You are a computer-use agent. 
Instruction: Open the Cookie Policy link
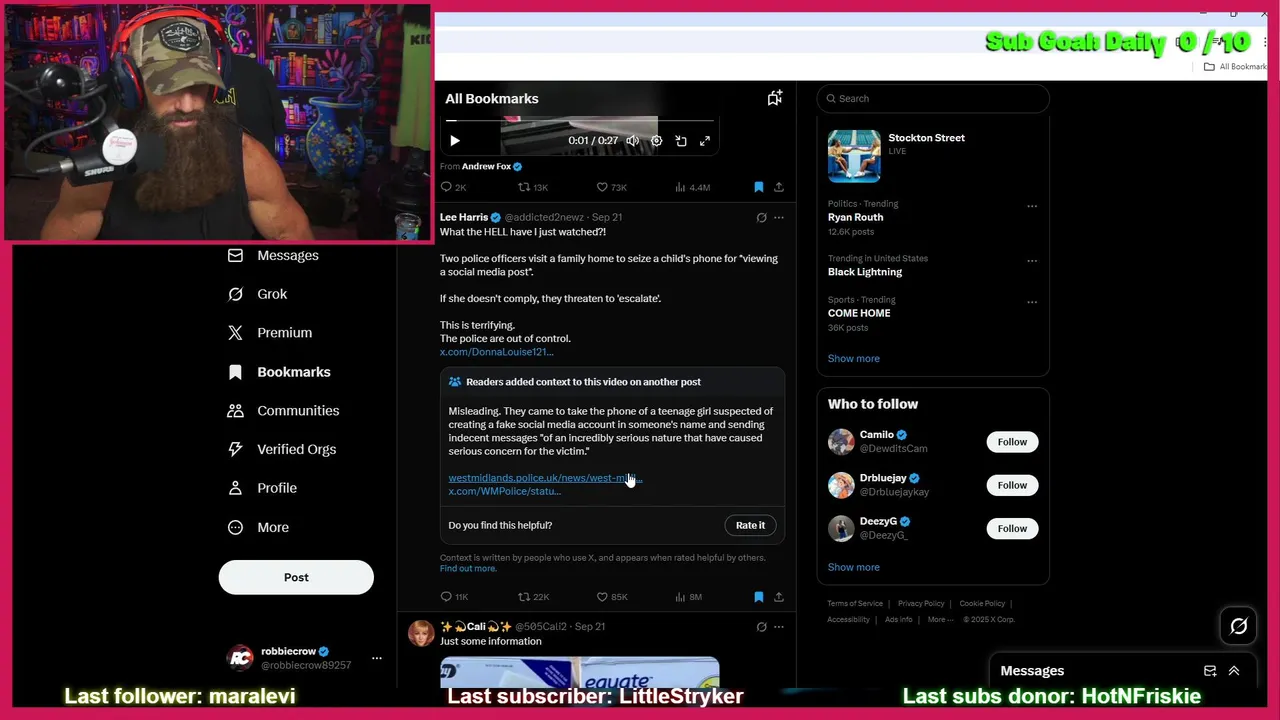(982, 604)
